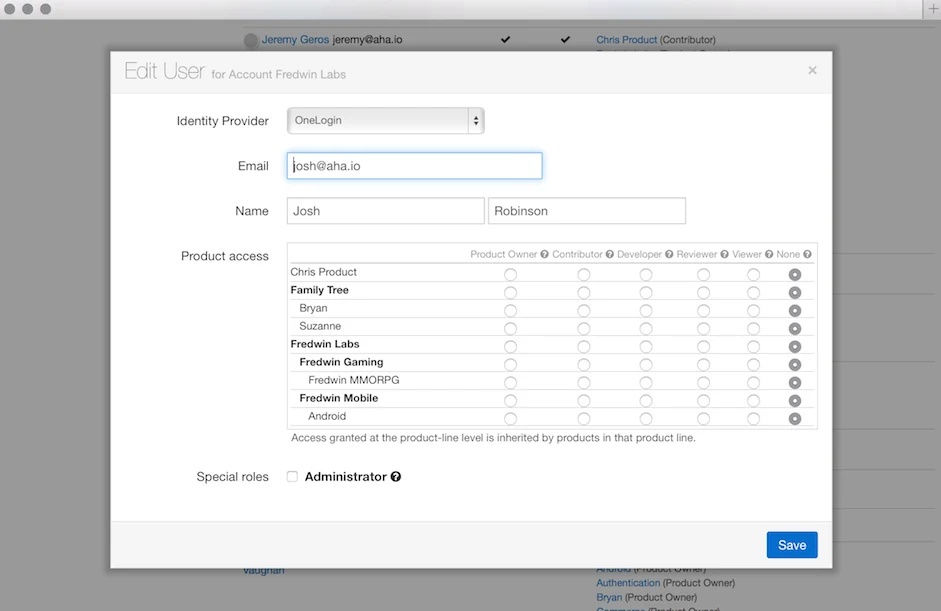Click the Viewer column help icon
941x611 pixels.
(769, 254)
